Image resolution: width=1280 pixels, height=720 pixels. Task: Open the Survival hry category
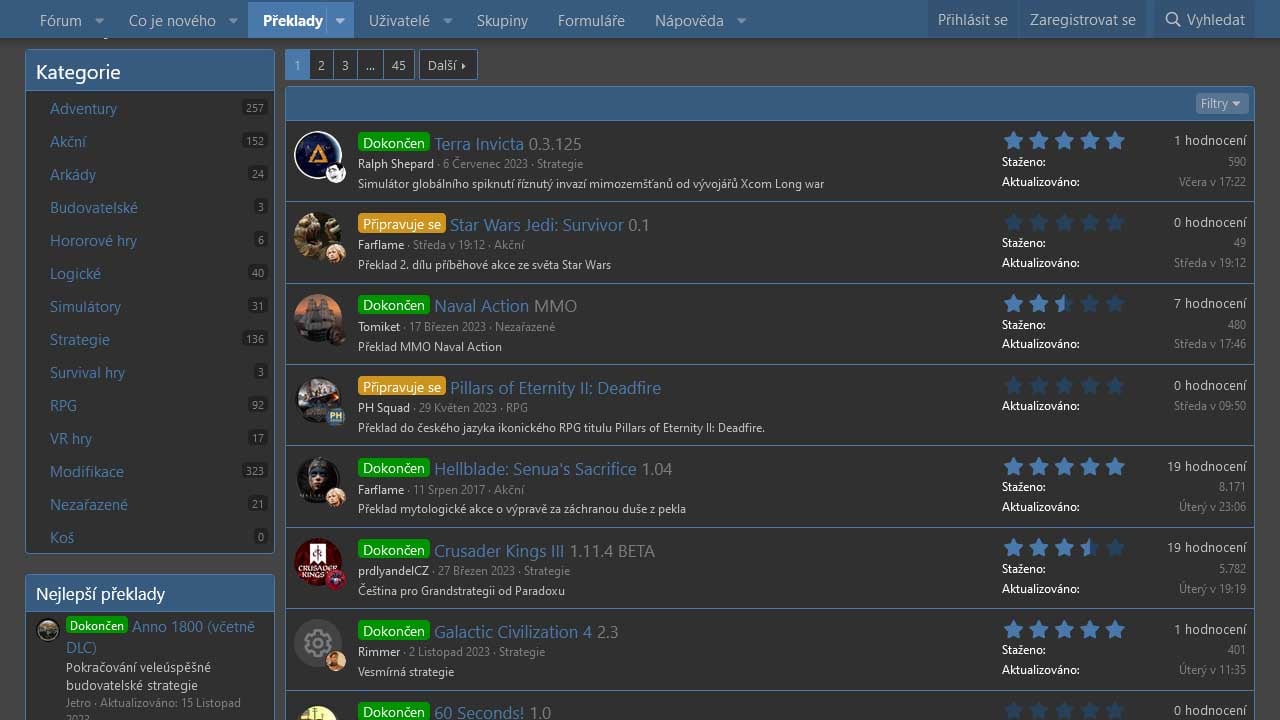[87, 372]
